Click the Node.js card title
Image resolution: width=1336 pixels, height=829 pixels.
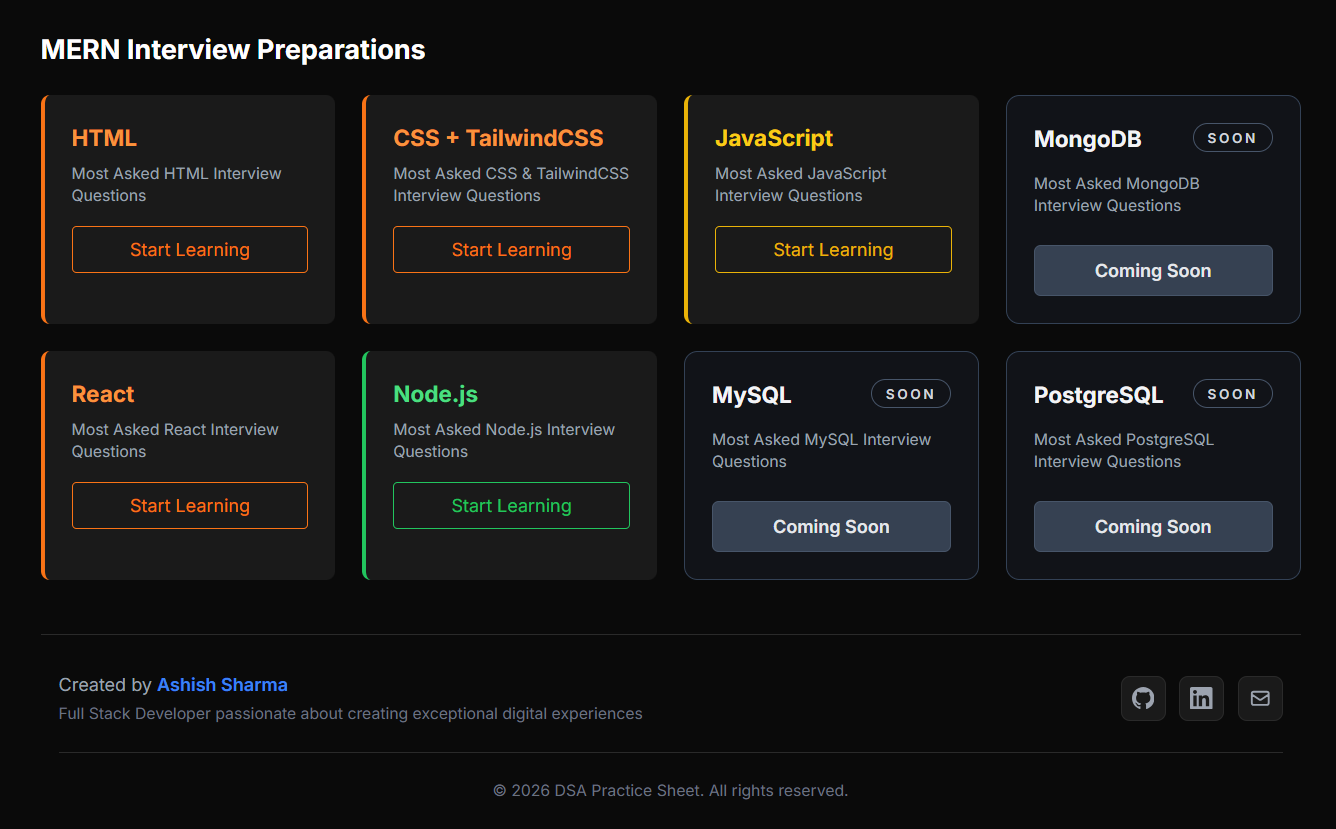pos(435,394)
